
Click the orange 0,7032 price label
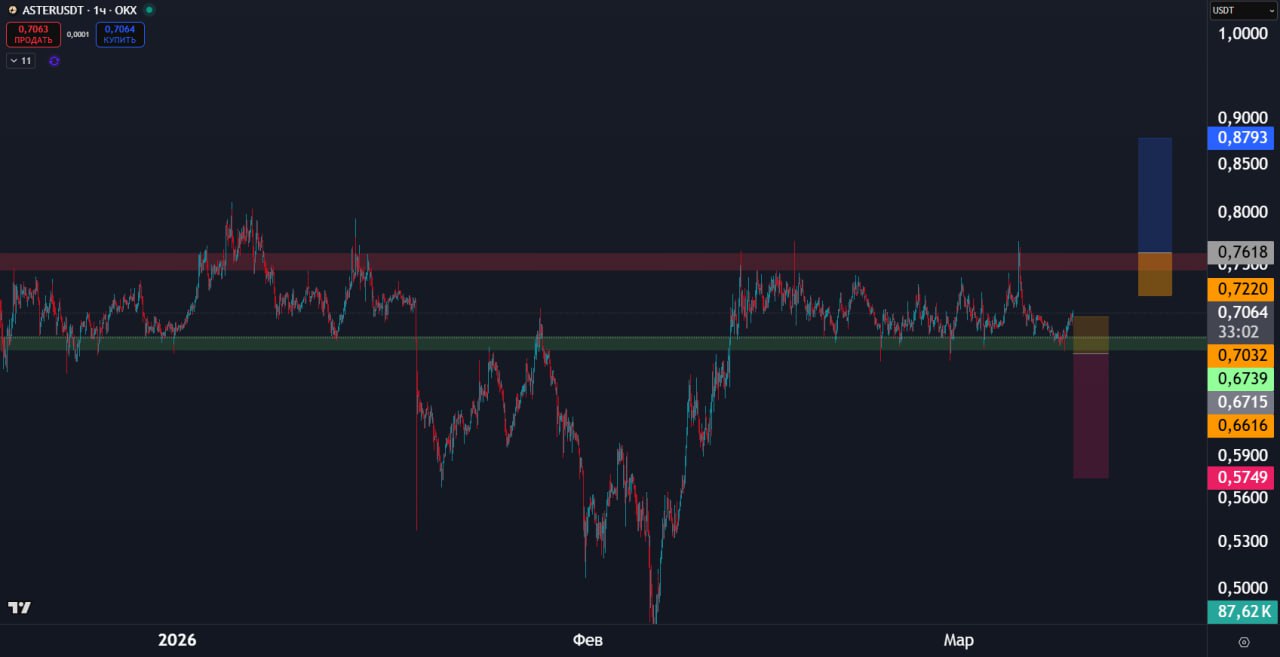(1241, 354)
